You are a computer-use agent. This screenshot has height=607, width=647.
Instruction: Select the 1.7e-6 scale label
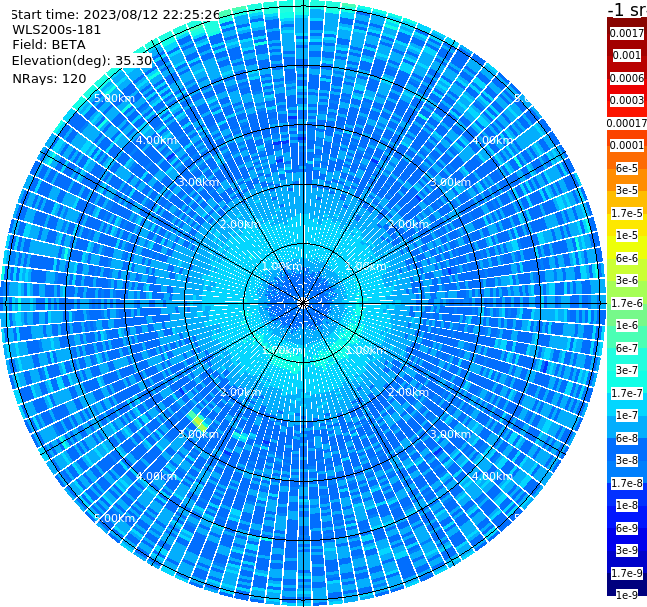pos(627,303)
